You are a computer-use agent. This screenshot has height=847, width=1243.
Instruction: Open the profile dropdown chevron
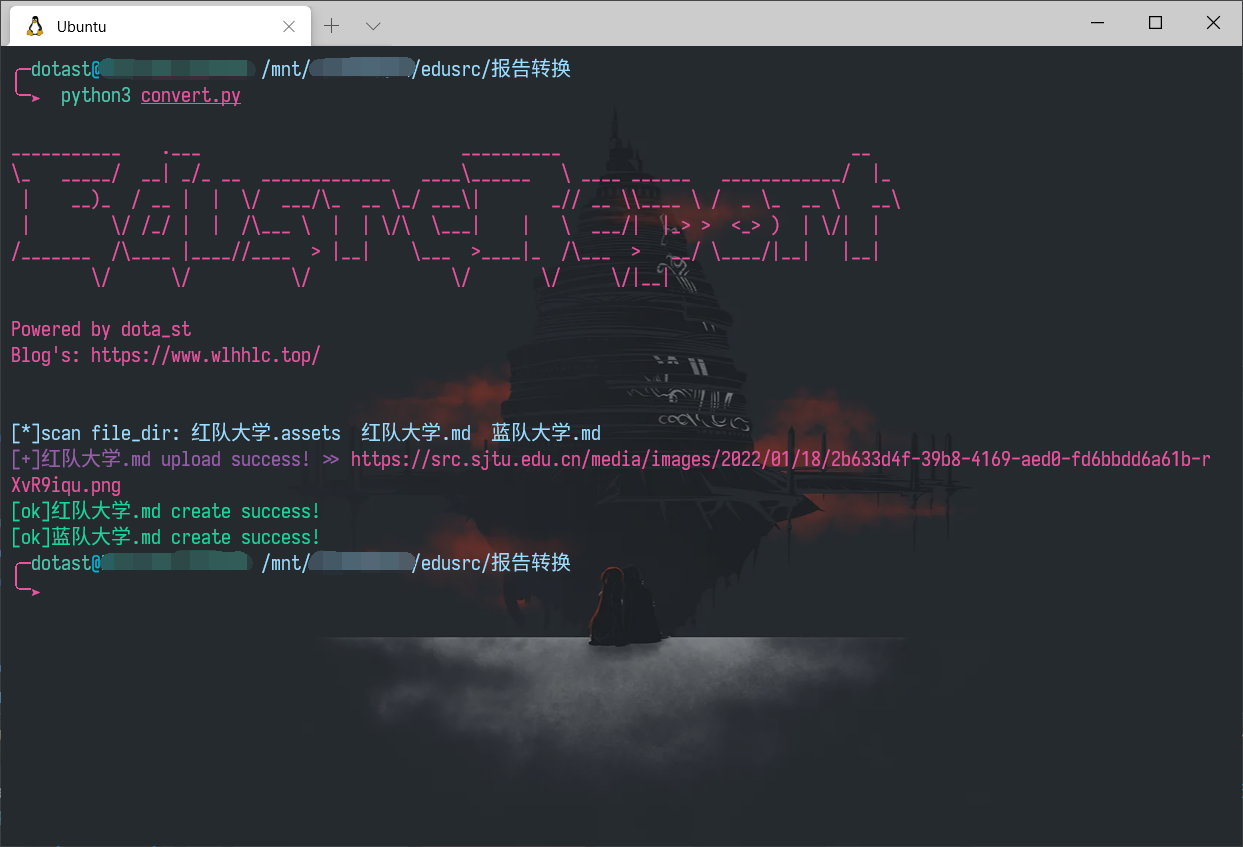372,26
